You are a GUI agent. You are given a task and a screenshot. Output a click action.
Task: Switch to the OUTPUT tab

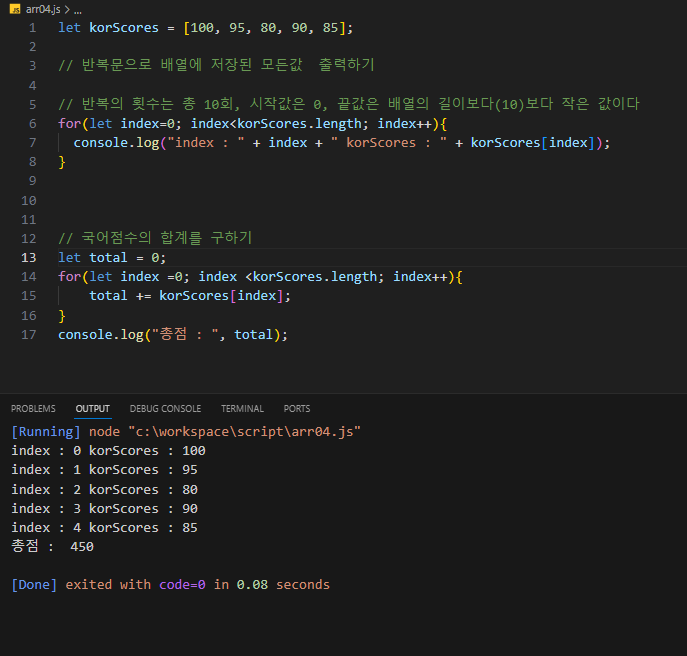point(92,408)
